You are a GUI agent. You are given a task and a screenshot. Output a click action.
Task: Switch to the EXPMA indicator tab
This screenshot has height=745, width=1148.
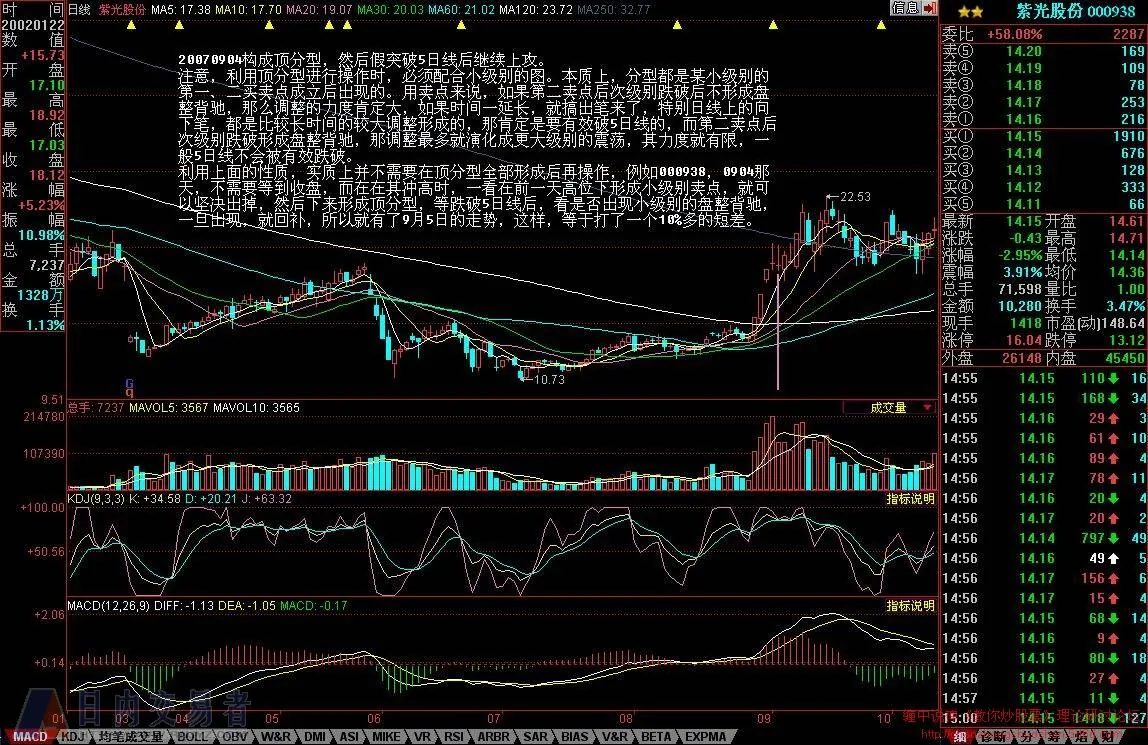coord(706,736)
